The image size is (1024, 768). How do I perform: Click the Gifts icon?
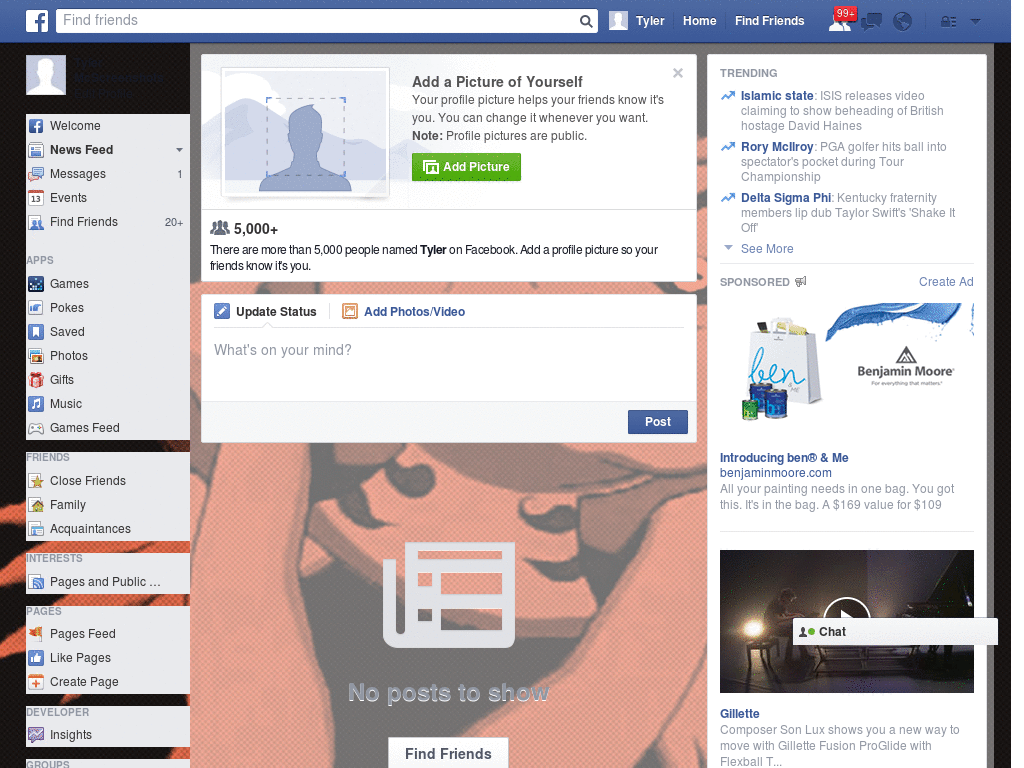[x=36, y=380]
